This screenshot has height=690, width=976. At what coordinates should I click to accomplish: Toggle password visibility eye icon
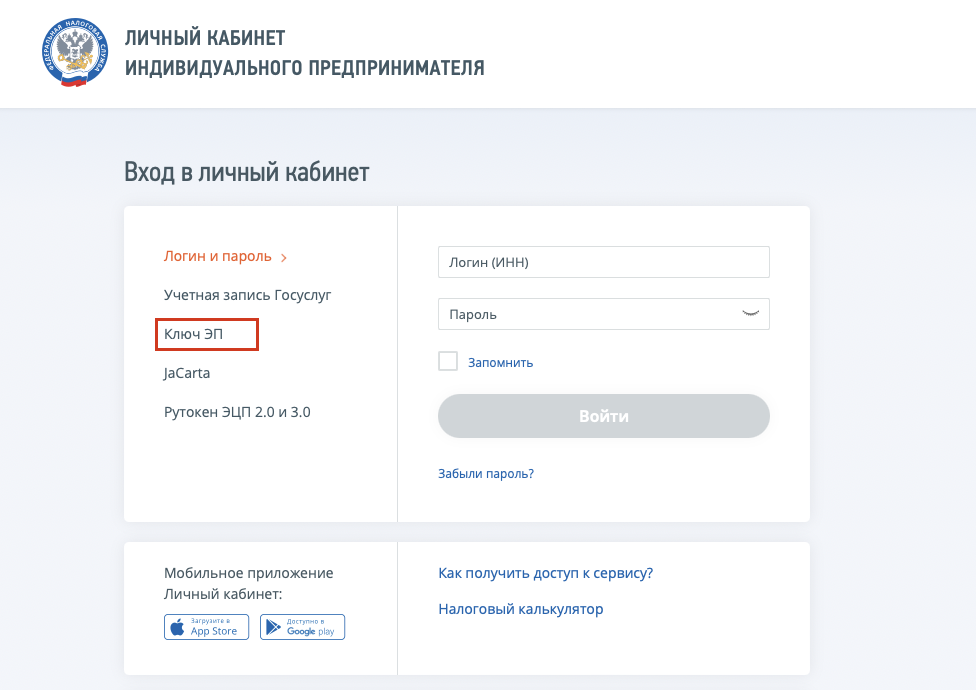pos(751,314)
